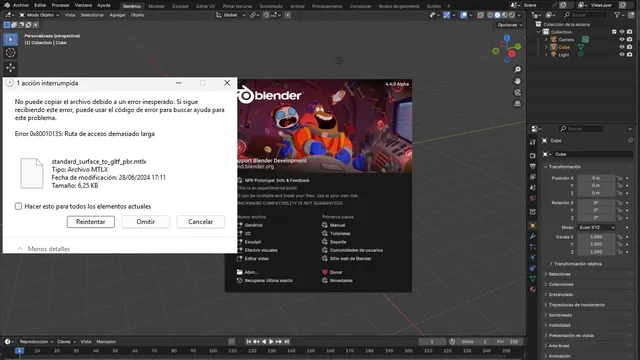The image size is (640, 360).
Task: Expand Camera item in outliner
Action: pos(546,40)
